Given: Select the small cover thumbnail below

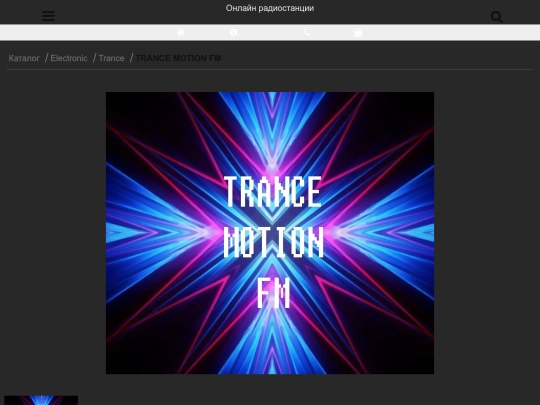Looking at the screenshot, I should 41,400.
